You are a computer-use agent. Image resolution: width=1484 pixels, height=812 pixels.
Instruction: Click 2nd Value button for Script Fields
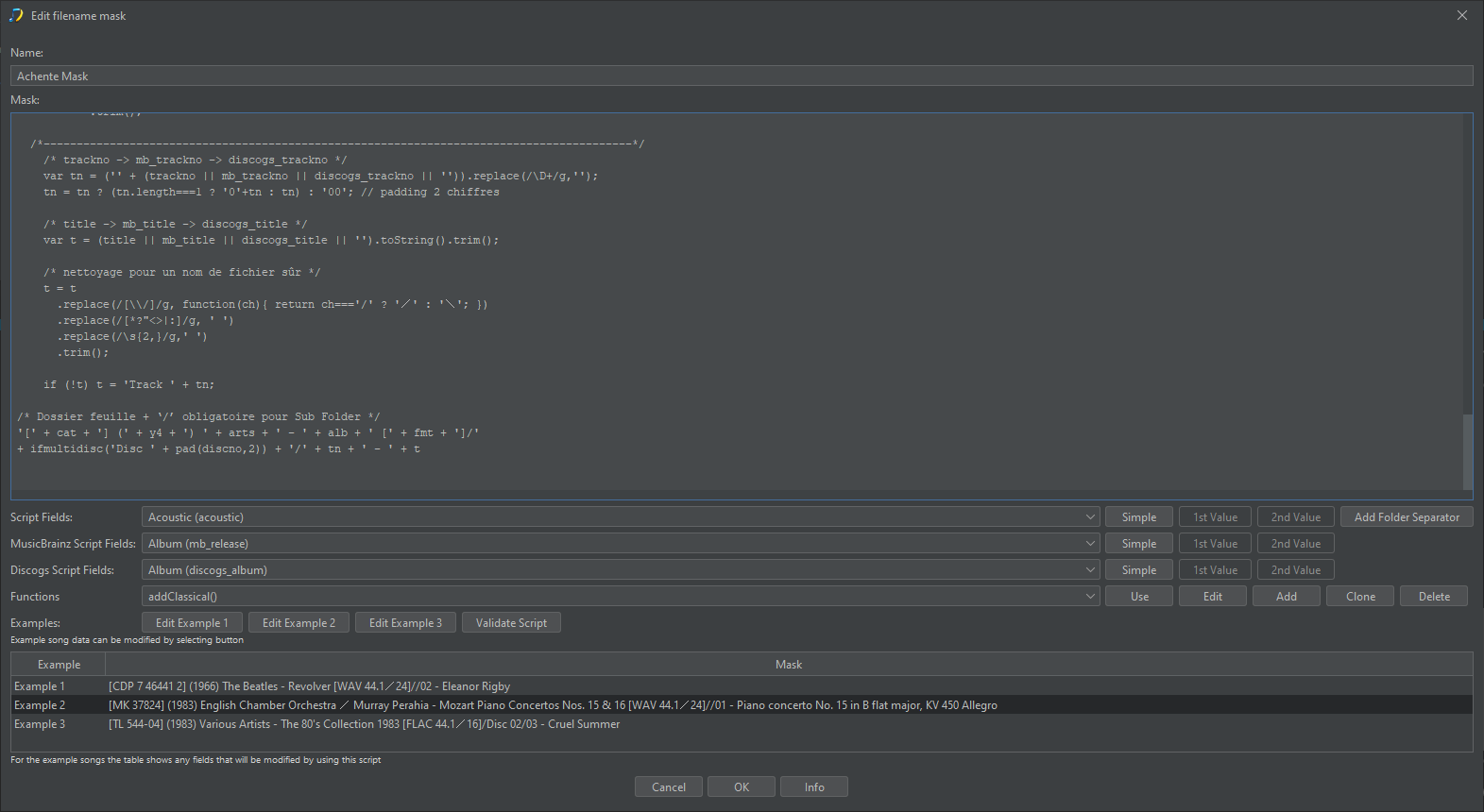[x=1296, y=517]
